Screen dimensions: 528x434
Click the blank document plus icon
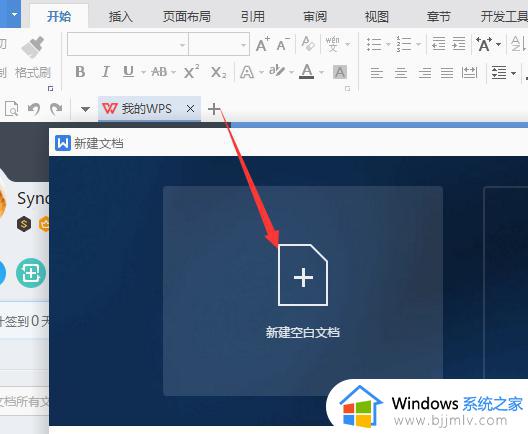[x=303, y=275]
